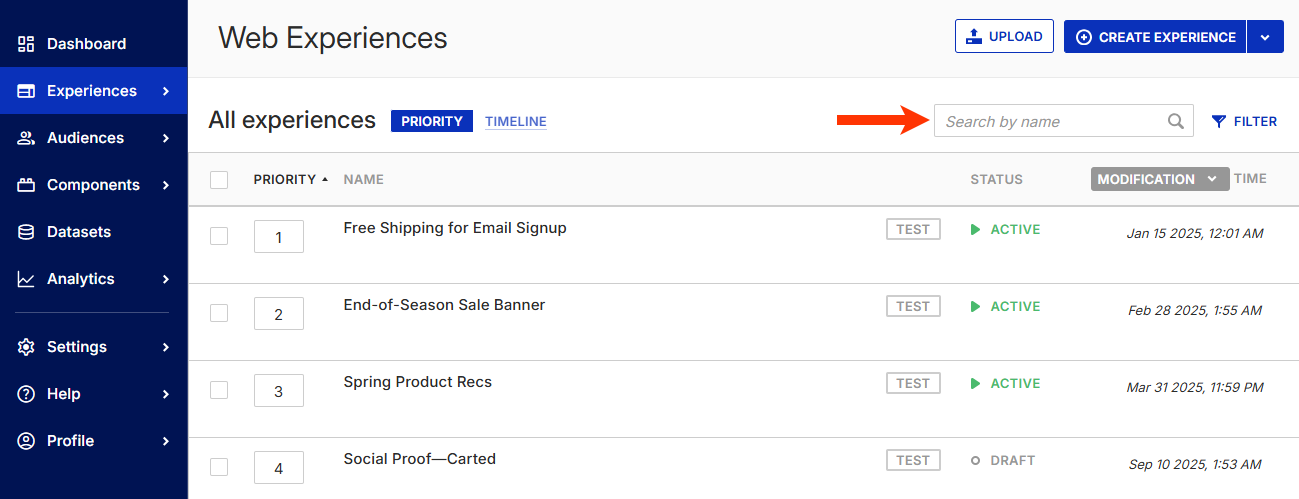Click the Settings gear icon

point(27,347)
